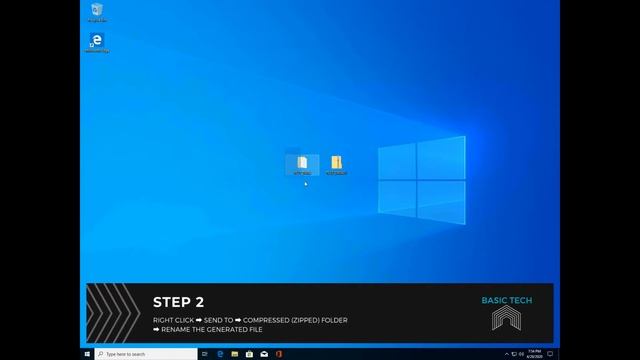Show hidden system tray icons
The width and height of the screenshot is (640, 360).
coord(507,354)
